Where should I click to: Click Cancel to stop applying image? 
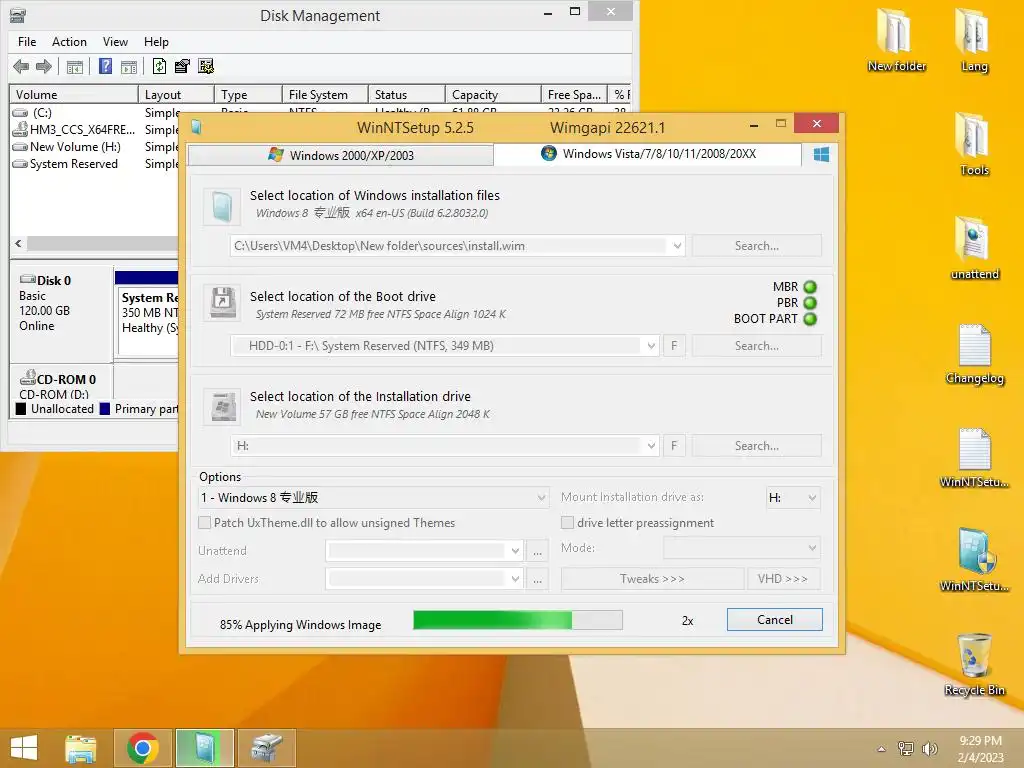click(775, 620)
